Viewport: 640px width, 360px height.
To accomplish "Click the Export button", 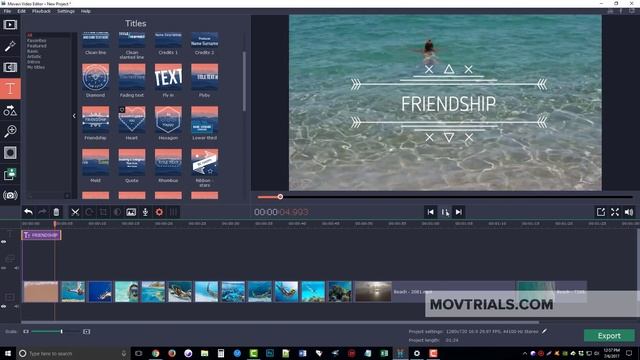I will tap(609, 336).
